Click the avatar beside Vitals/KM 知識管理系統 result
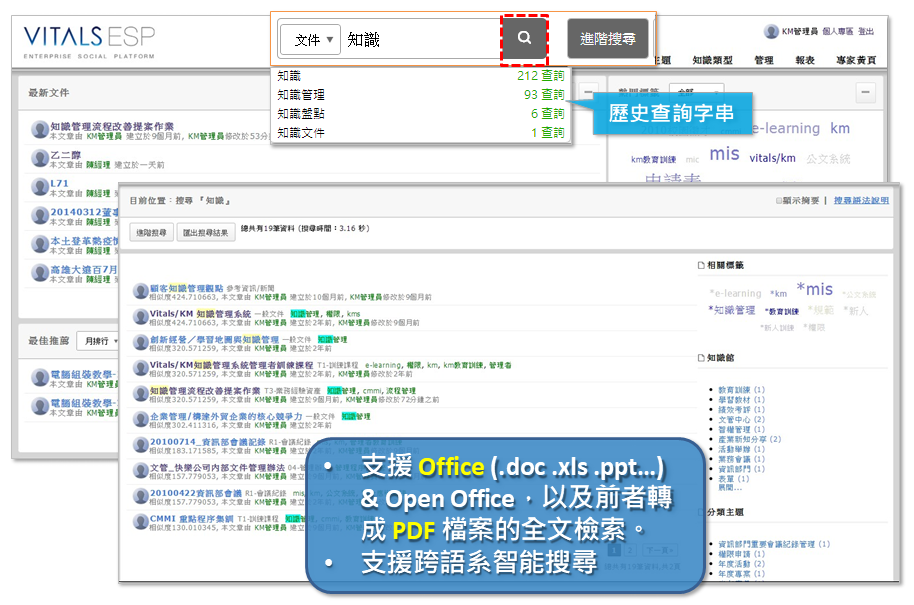The height and width of the screenshot is (605, 914). (140, 316)
